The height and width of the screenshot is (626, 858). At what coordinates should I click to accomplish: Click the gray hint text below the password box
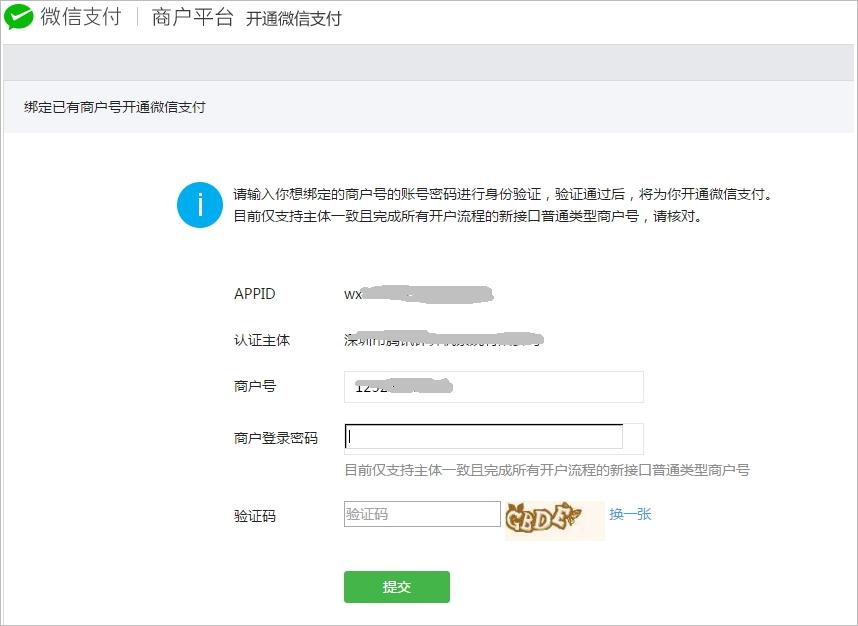click(x=546, y=469)
